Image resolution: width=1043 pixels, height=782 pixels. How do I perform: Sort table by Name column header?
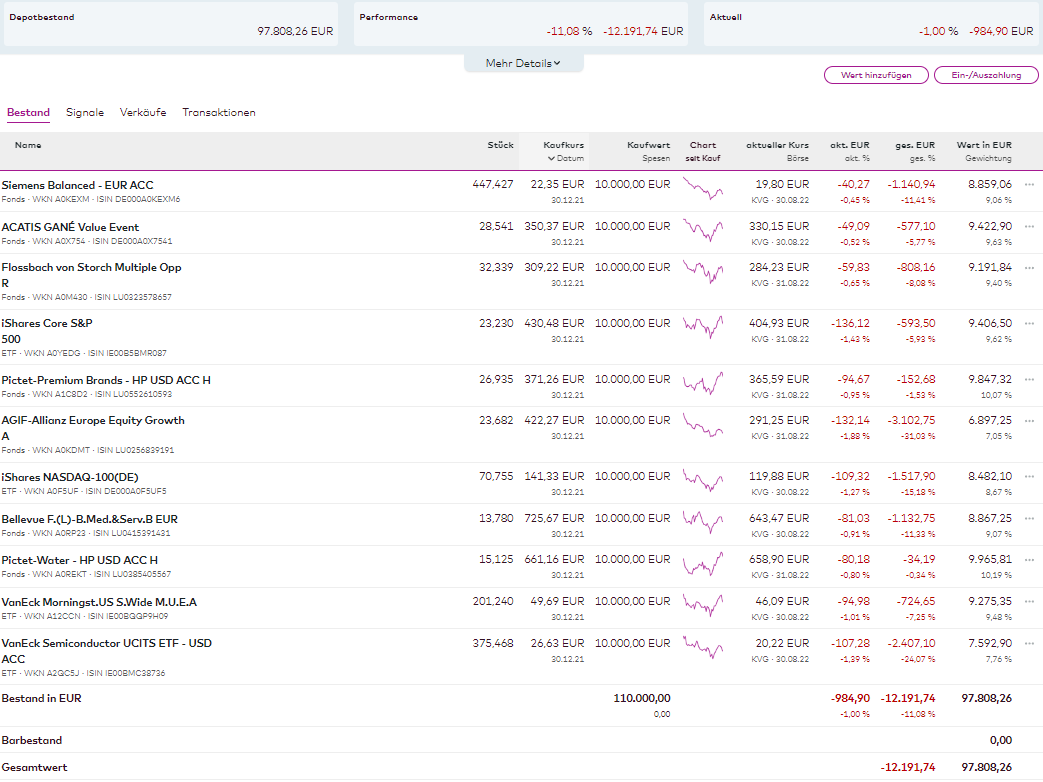pos(28,145)
